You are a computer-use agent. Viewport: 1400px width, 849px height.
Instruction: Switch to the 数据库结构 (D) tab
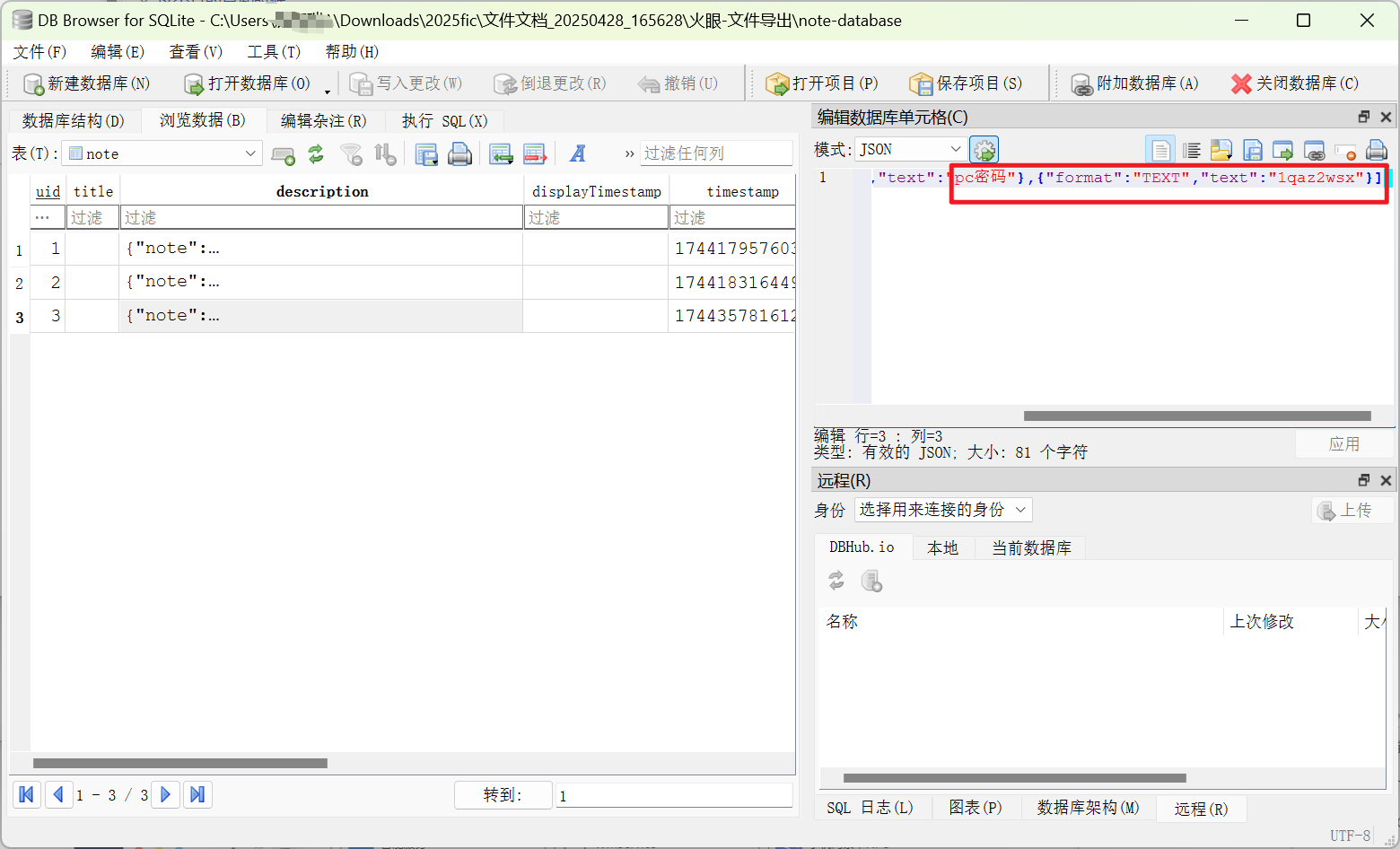coord(74,120)
